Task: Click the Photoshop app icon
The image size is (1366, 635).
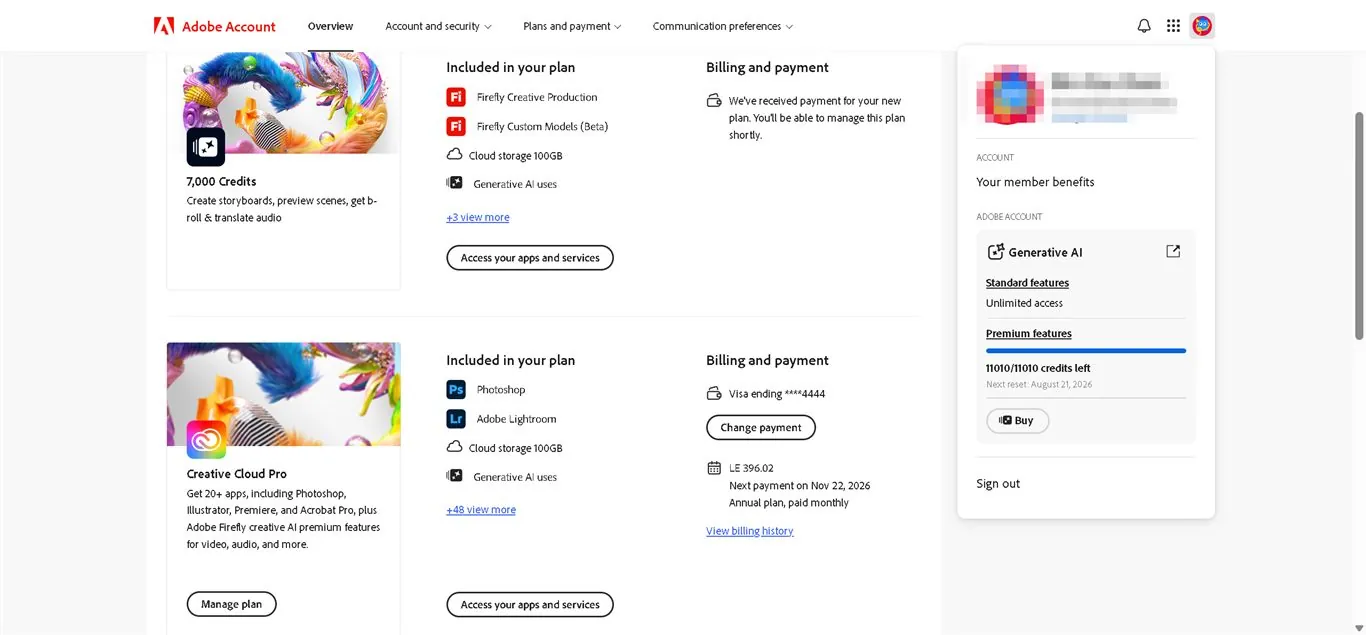Action: pos(456,390)
